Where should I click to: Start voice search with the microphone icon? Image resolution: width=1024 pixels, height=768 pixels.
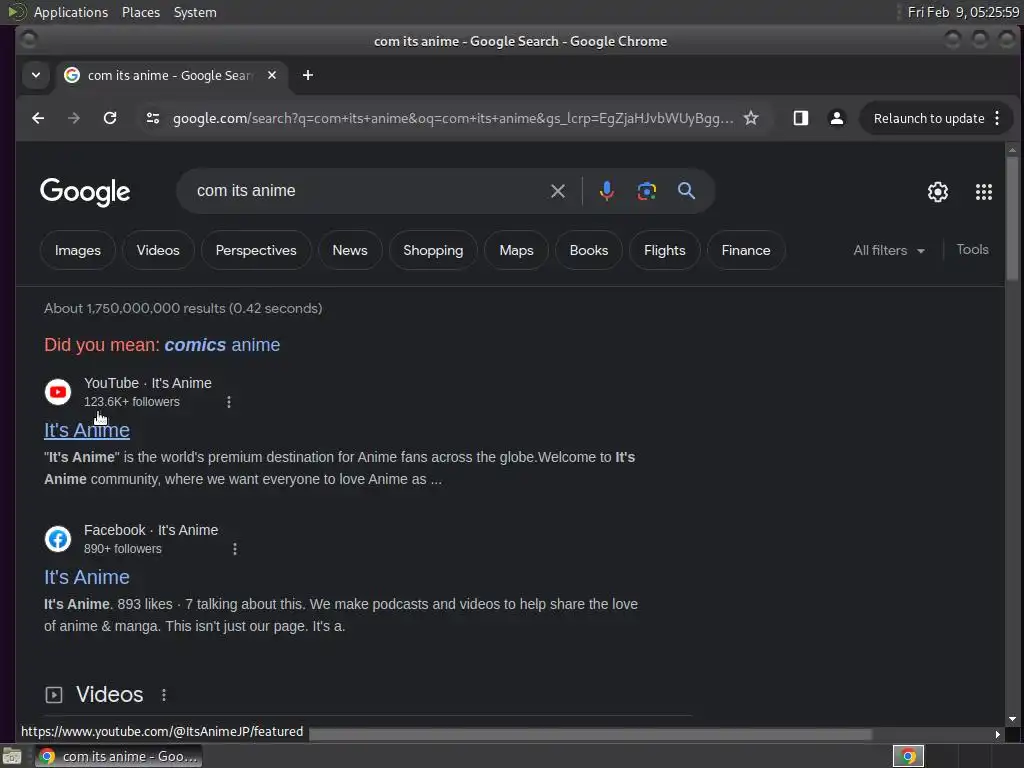[607, 191]
